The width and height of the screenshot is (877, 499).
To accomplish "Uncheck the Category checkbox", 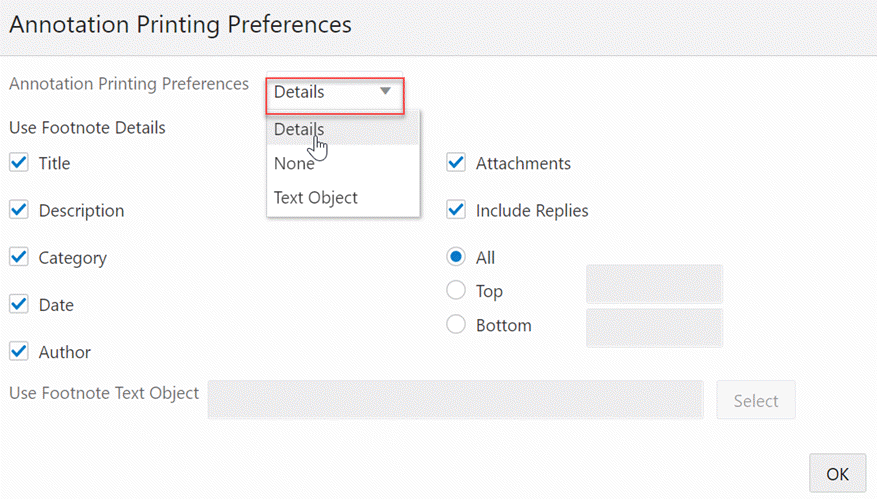I will (x=18, y=257).
